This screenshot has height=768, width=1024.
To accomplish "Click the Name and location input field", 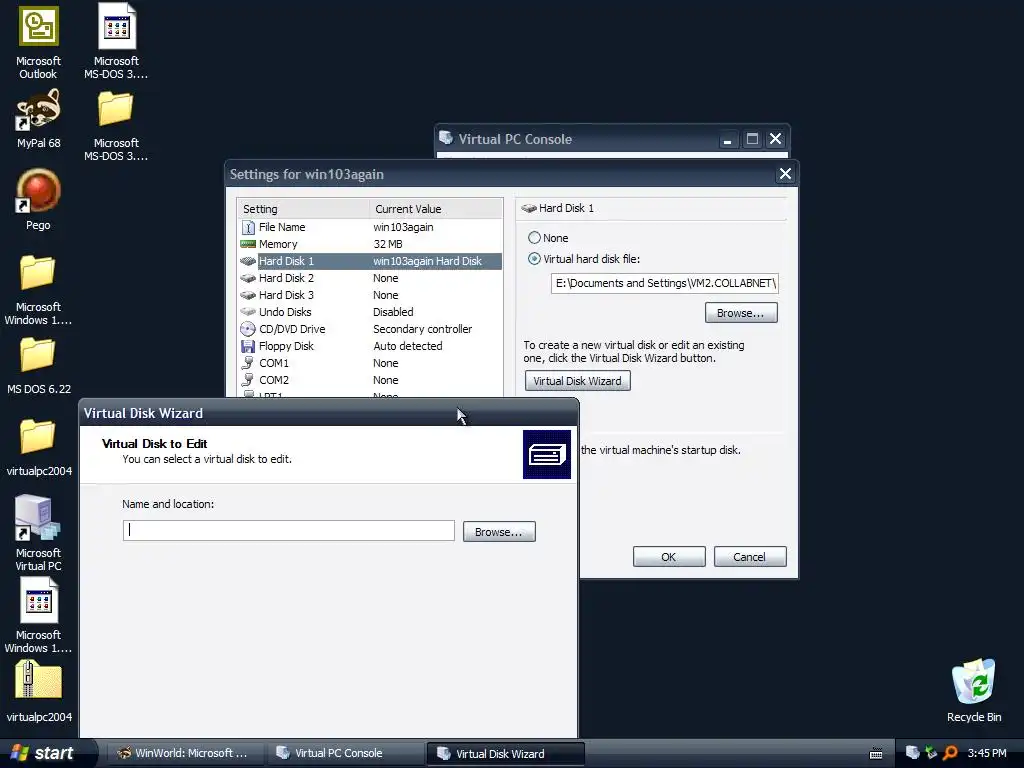I will click(289, 530).
